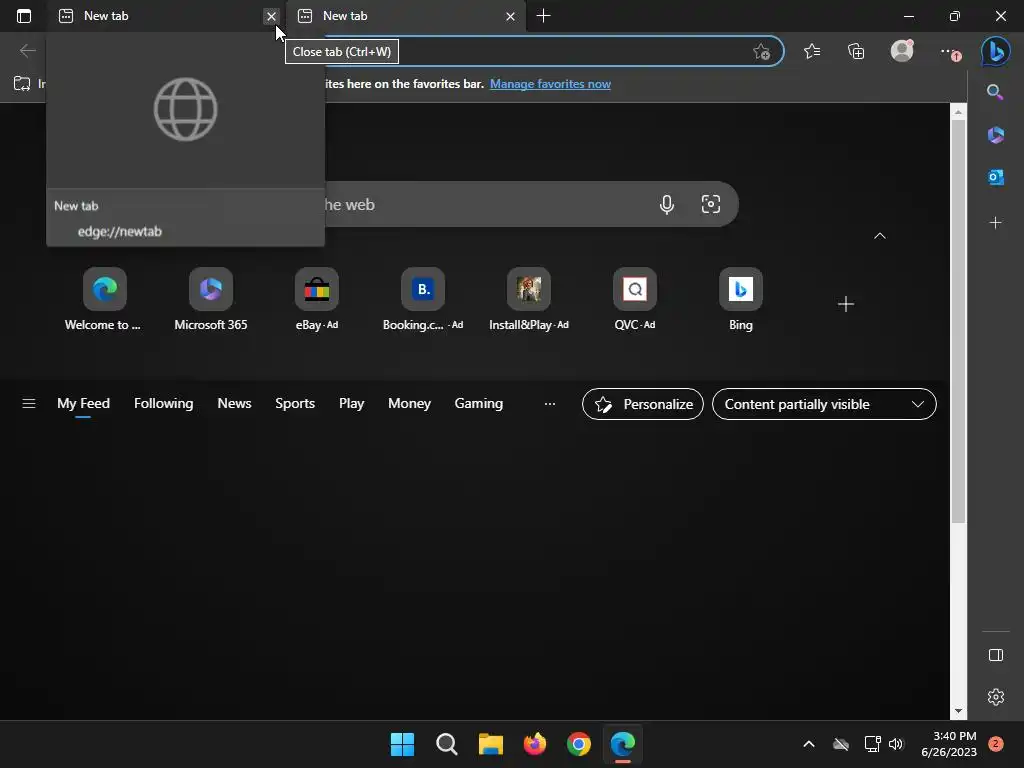The image size is (1024, 768).
Task: Open taskbar Search
Action: (x=447, y=744)
